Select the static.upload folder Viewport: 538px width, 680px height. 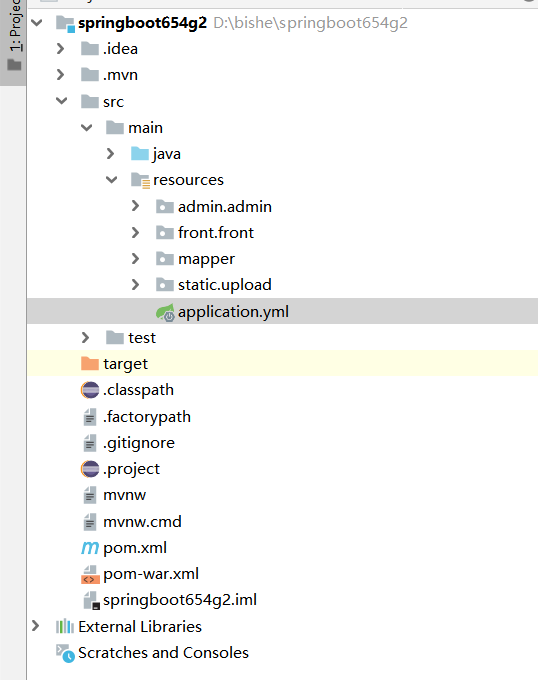pos(225,285)
